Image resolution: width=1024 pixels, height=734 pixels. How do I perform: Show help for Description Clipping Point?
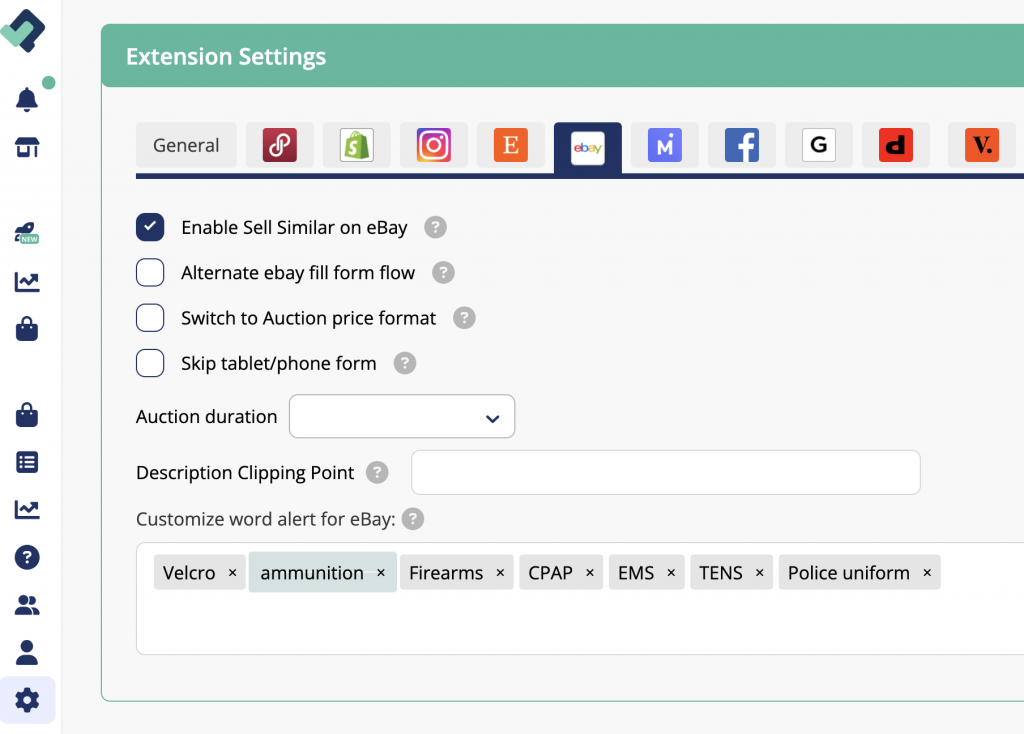point(377,472)
